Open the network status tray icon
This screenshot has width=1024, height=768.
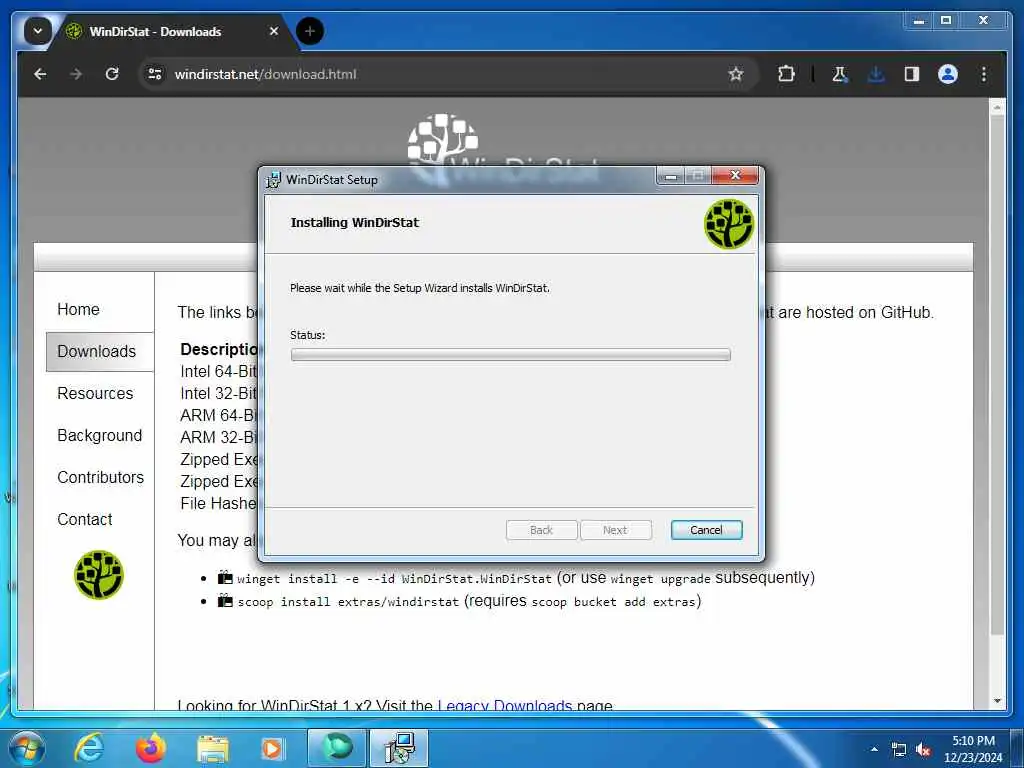click(899, 750)
